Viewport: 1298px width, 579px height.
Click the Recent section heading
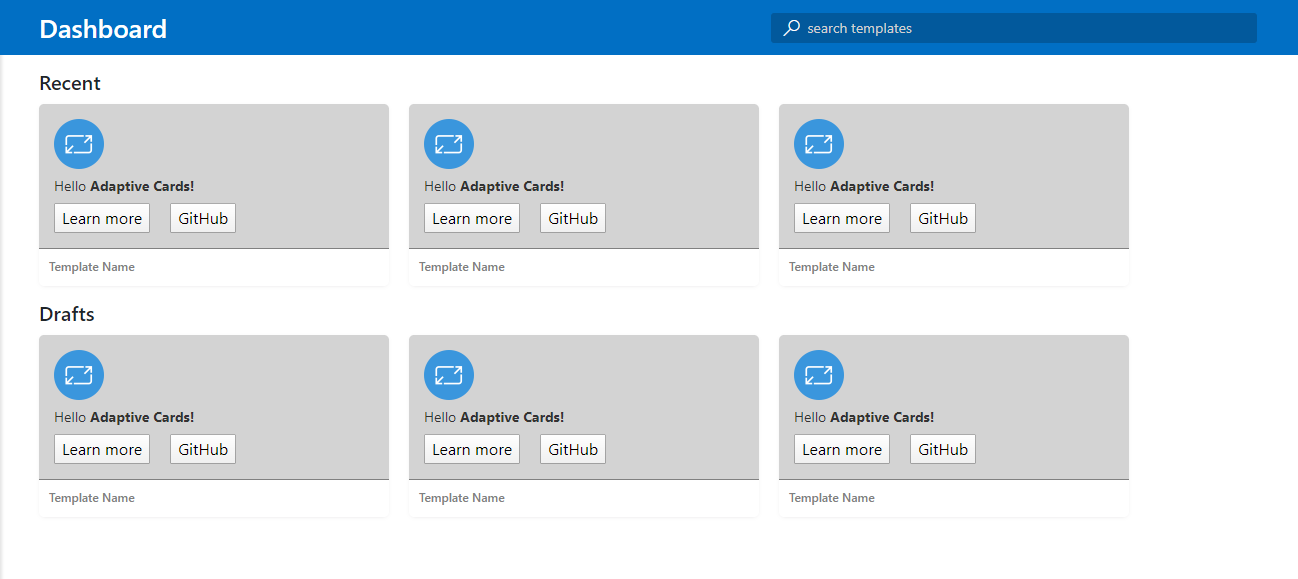pyautogui.click(x=70, y=83)
